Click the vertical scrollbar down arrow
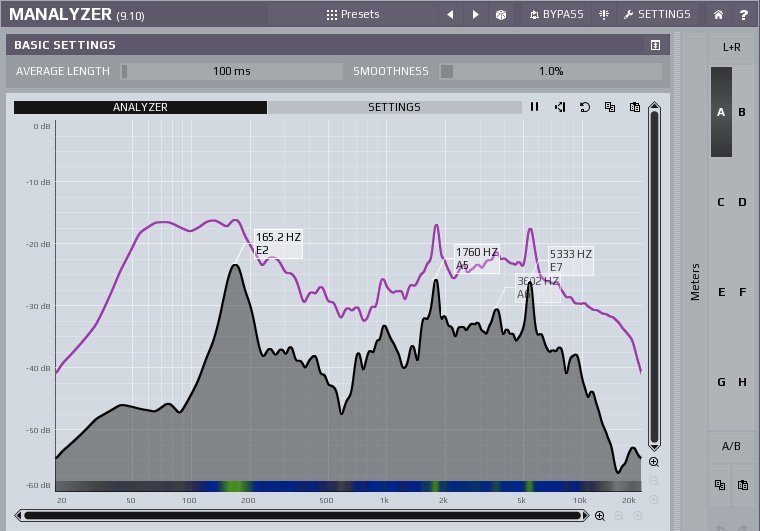 pos(654,446)
